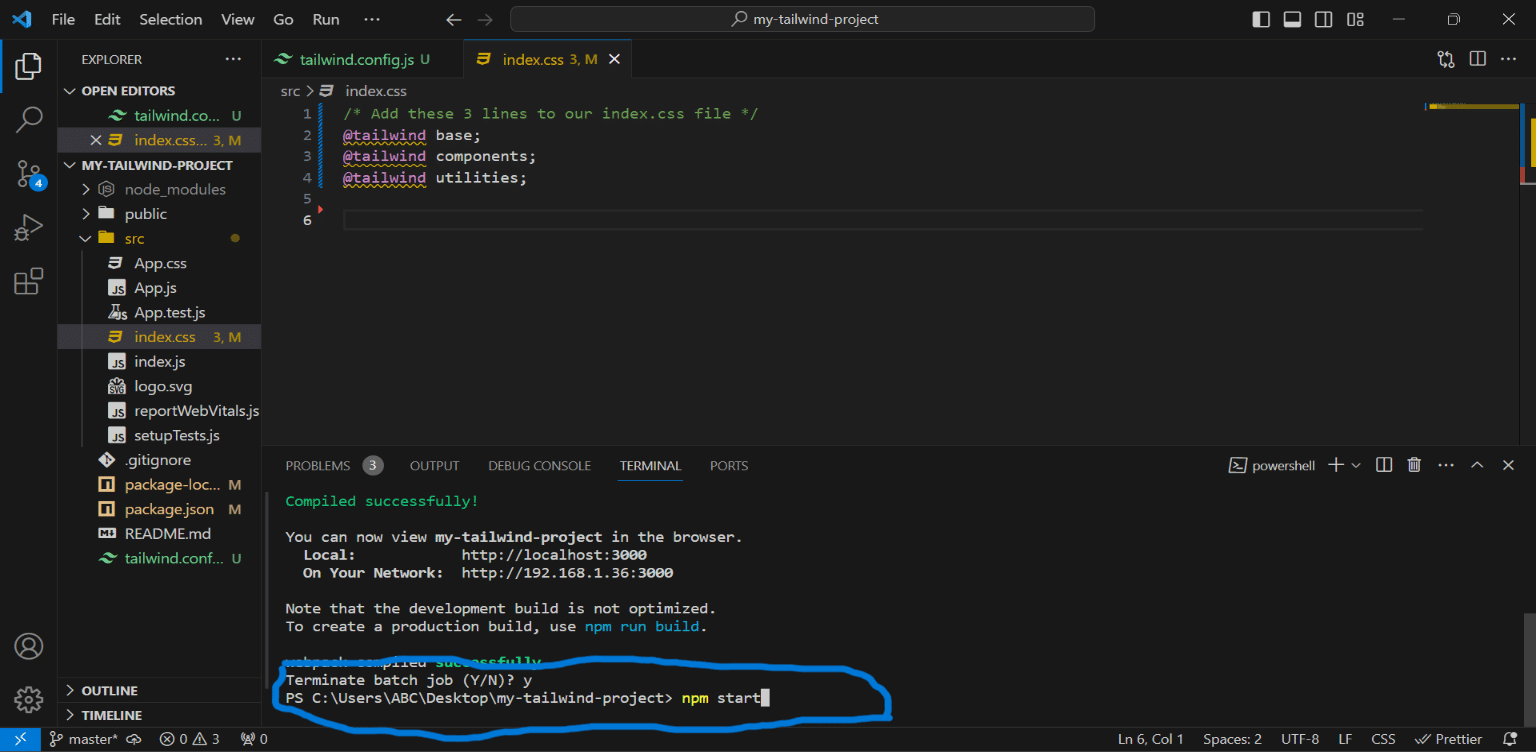Kill the terminal with trash icon
1536x752 pixels.
(1414, 465)
